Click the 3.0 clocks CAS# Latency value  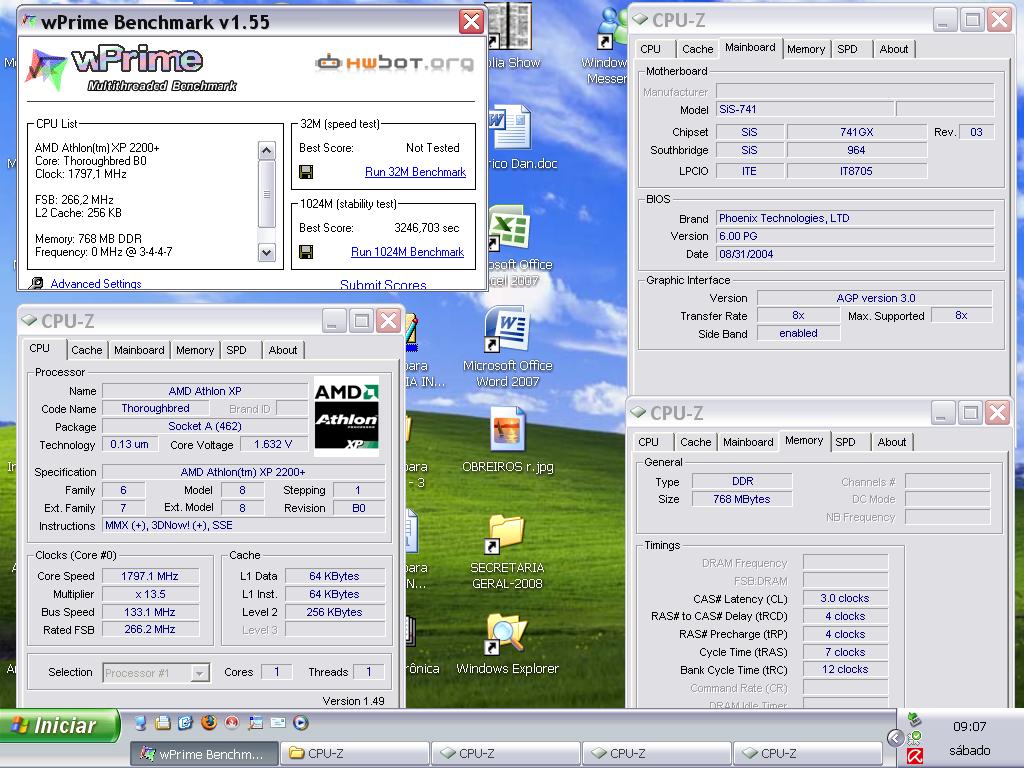pos(844,598)
